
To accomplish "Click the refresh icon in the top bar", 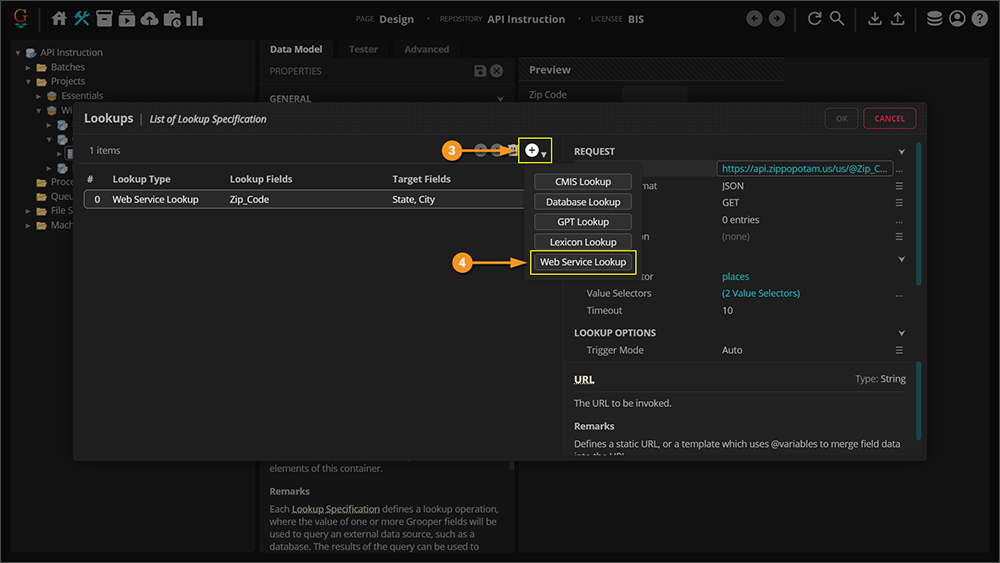I will click(814, 19).
